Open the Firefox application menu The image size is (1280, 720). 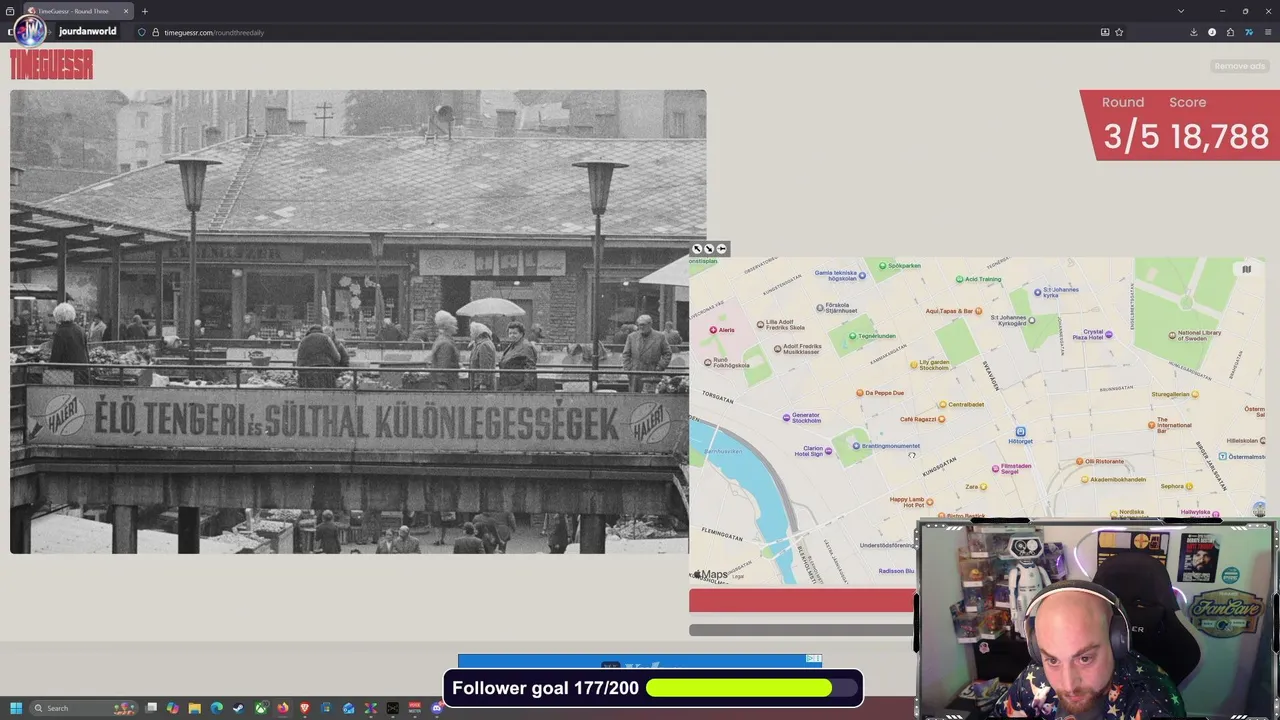pyautogui.click(x=1268, y=32)
